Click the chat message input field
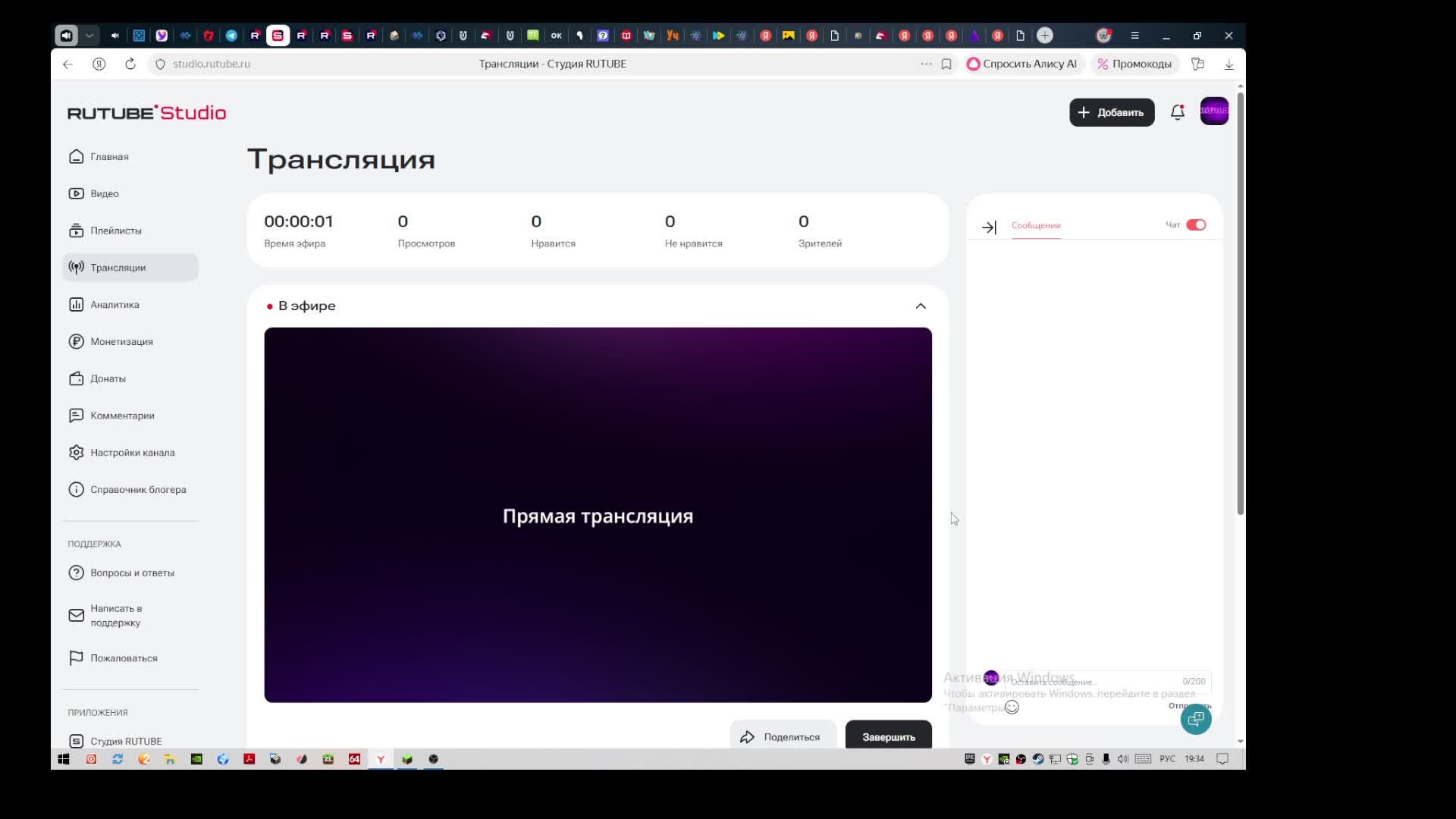1456x819 pixels. tap(1092, 682)
